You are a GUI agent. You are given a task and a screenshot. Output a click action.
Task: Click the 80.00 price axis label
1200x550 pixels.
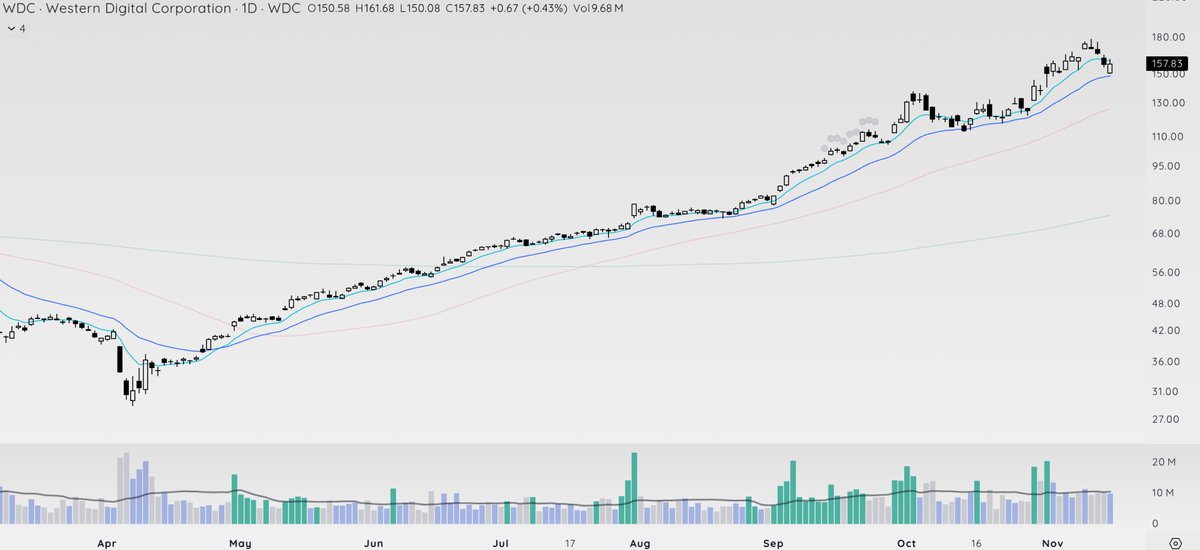point(1168,200)
